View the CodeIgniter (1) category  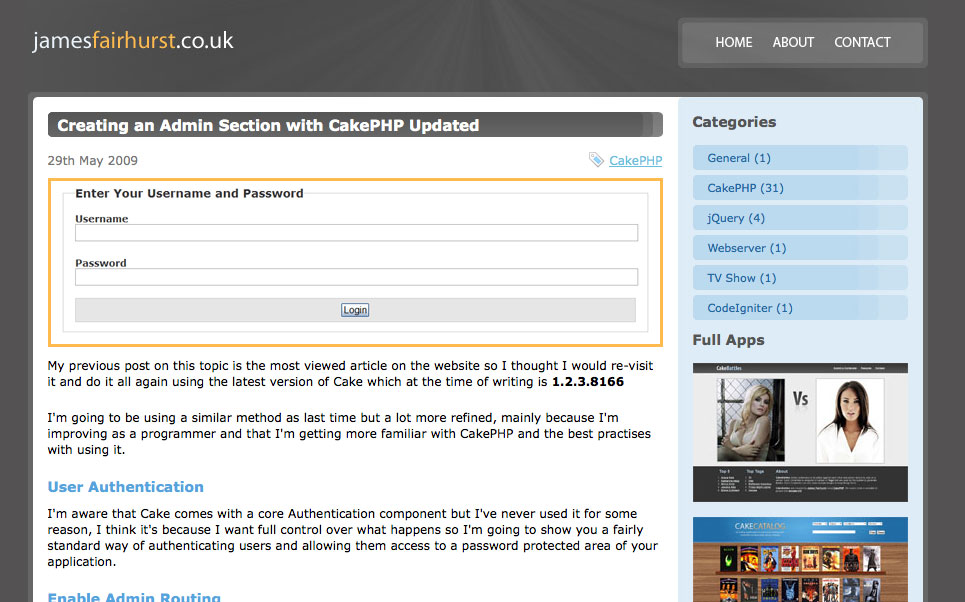[x=749, y=308]
